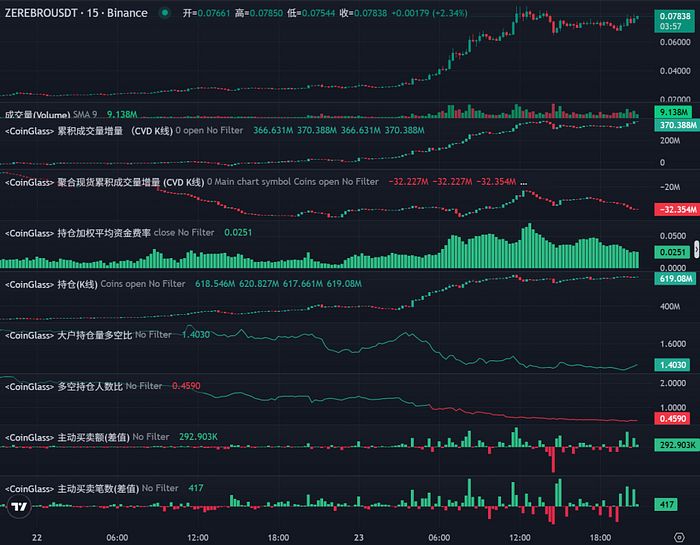Click the date label 22 on the time axis
Viewport: 700px width, 545px height.
pyautogui.click(x=37, y=537)
